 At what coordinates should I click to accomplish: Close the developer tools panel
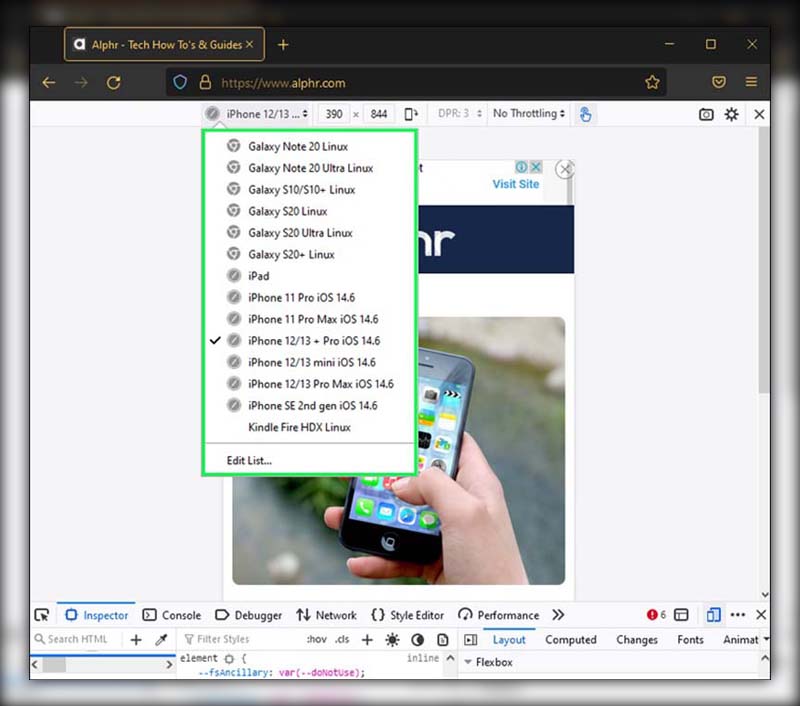point(761,615)
